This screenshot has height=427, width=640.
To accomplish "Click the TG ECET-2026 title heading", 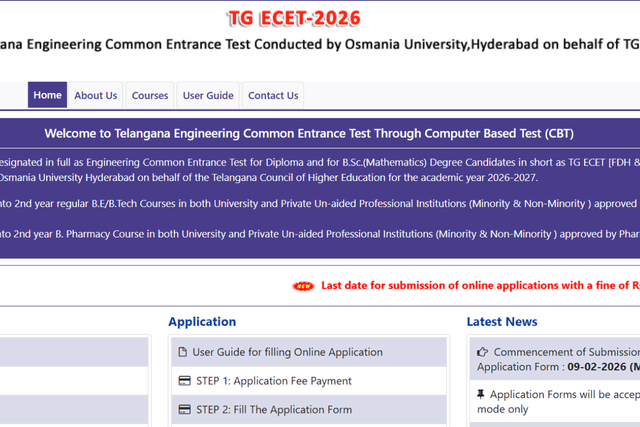I will tap(294, 18).
